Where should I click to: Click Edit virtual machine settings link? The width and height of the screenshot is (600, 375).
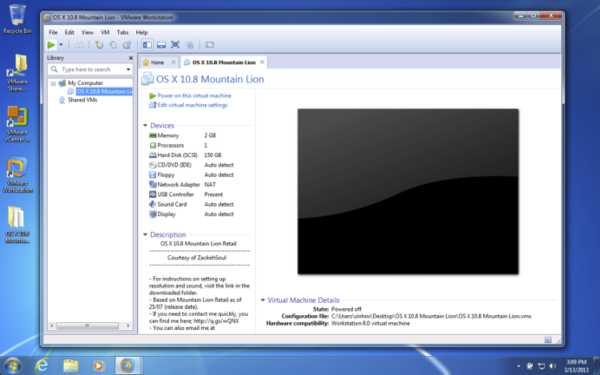tap(192, 105)
